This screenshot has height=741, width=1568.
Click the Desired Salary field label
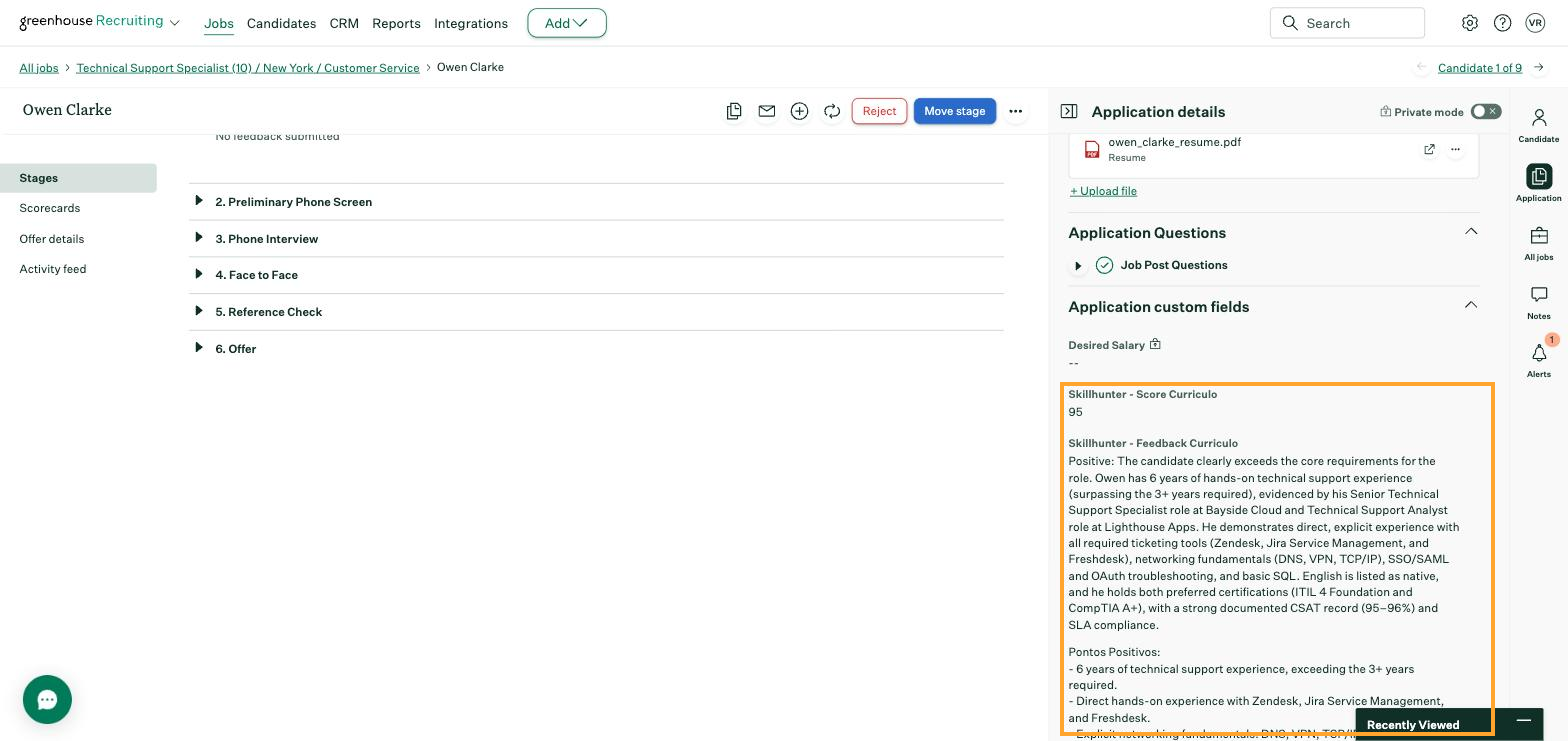[1106, 345]
